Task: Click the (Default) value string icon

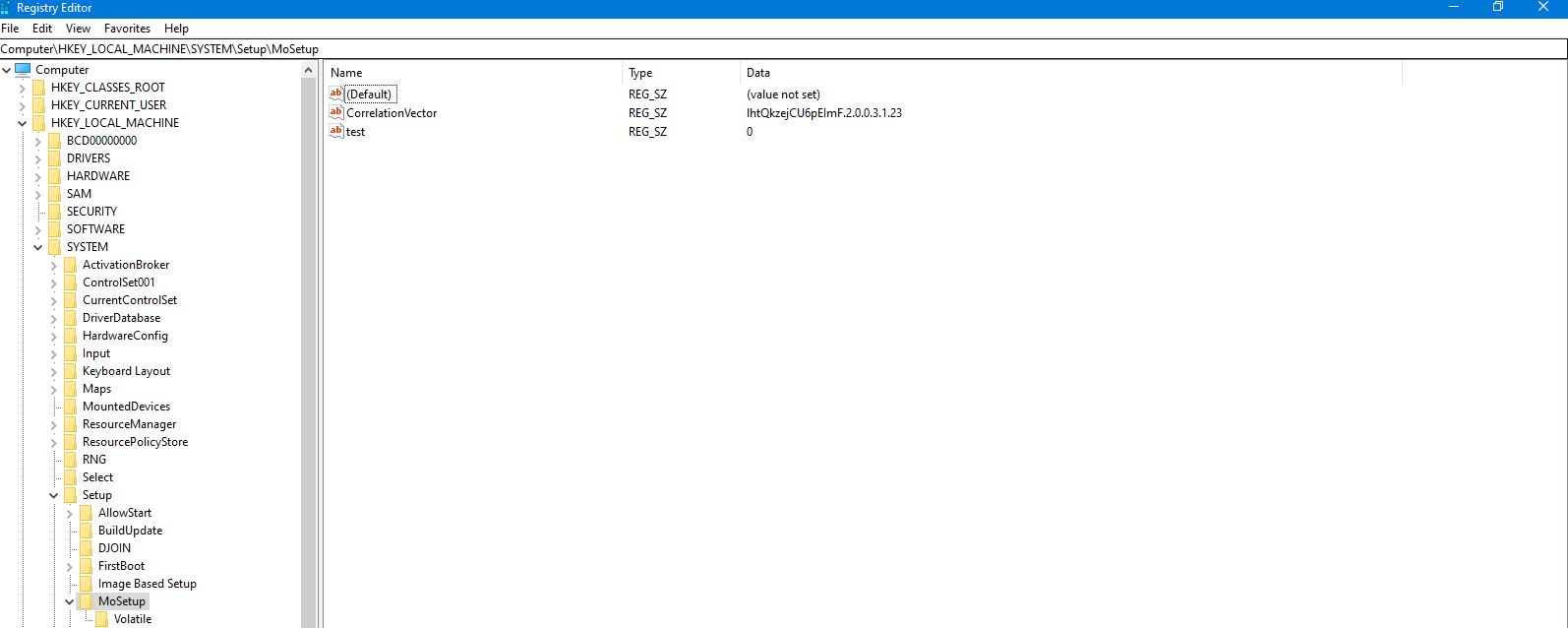Action: (x=336, y=94)
